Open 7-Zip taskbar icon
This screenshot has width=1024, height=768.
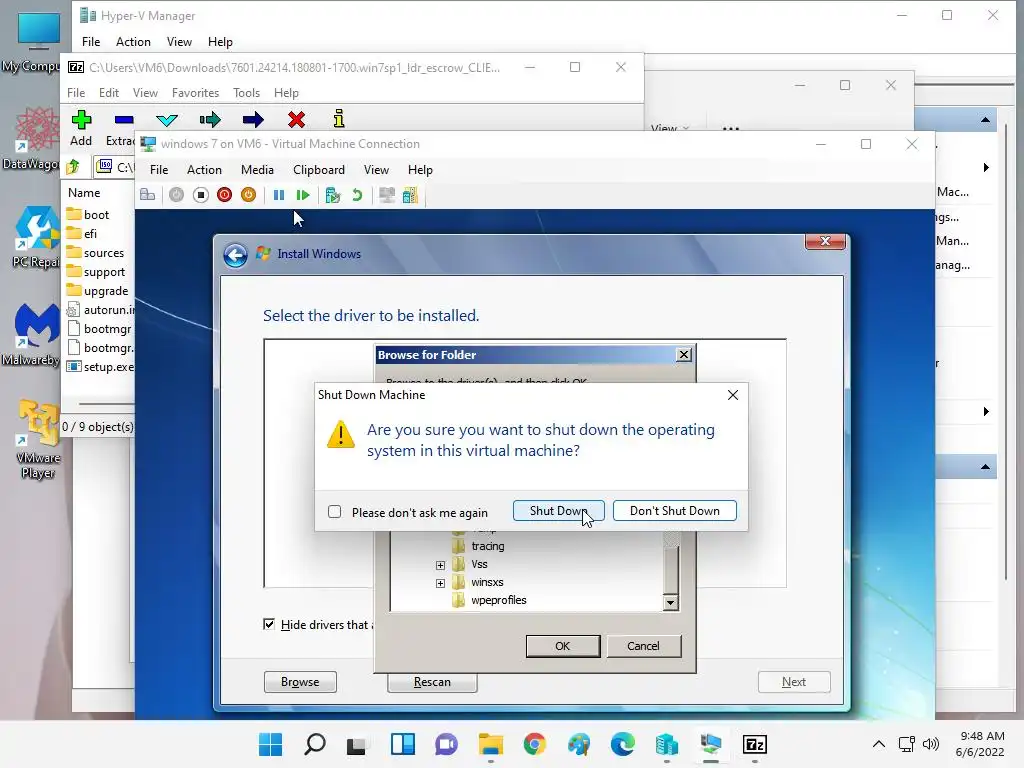click(754, 744)
